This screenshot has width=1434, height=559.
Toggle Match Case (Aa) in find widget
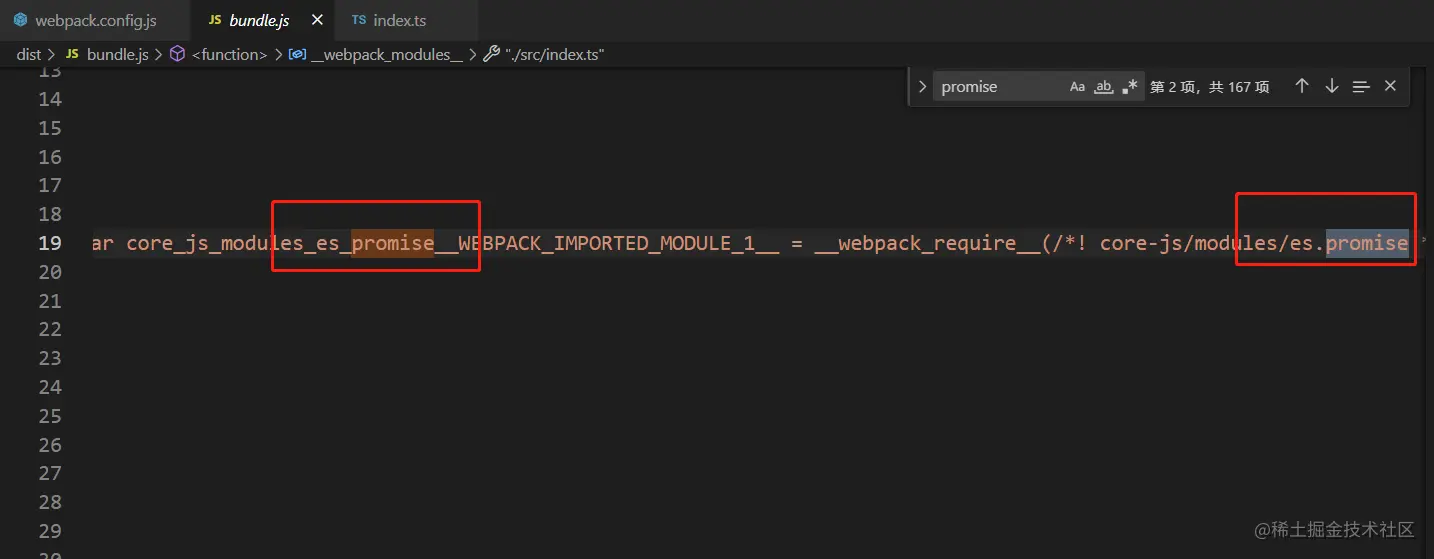(1077, 87)
